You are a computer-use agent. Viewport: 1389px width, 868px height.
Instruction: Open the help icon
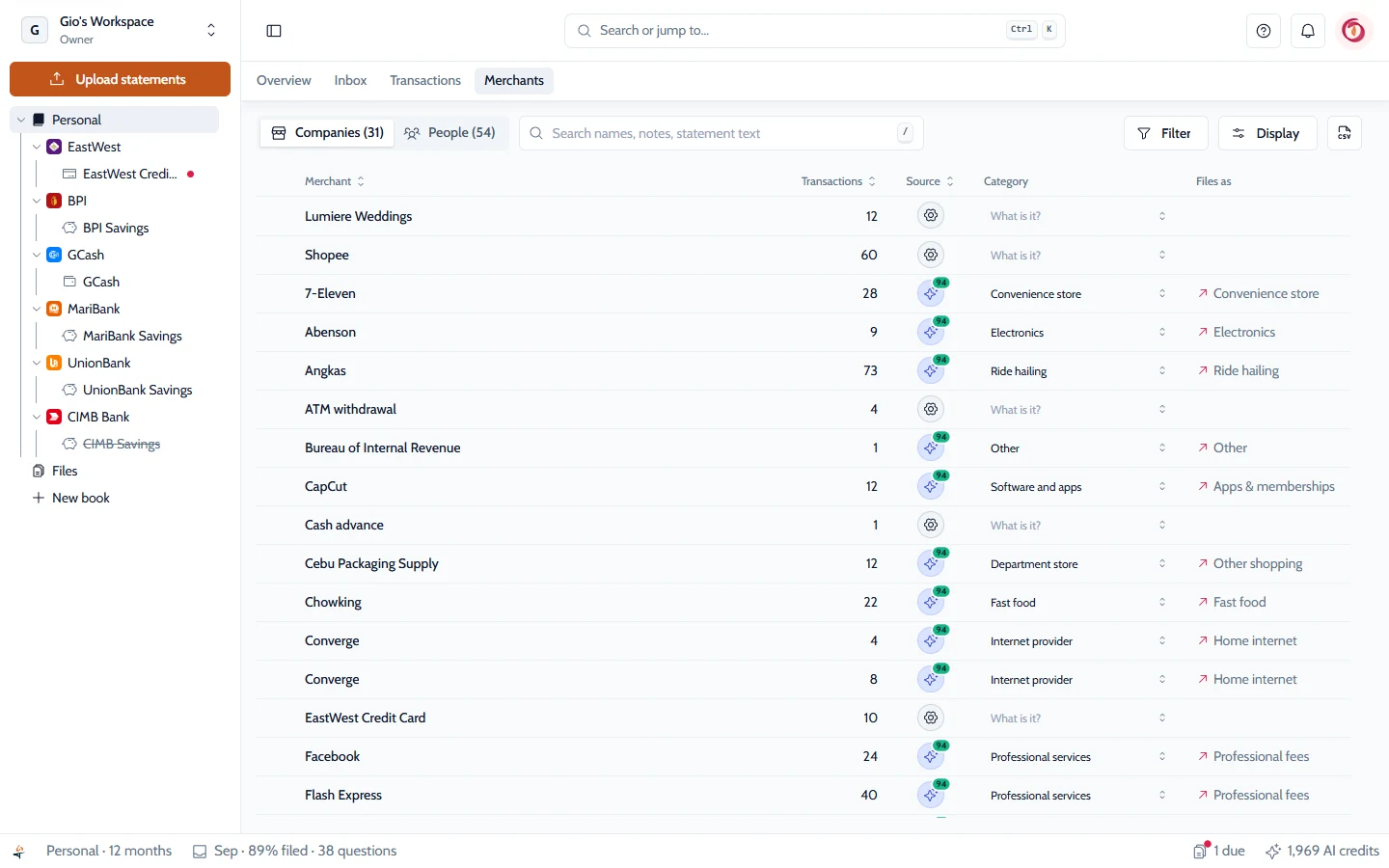(1264, 31)
